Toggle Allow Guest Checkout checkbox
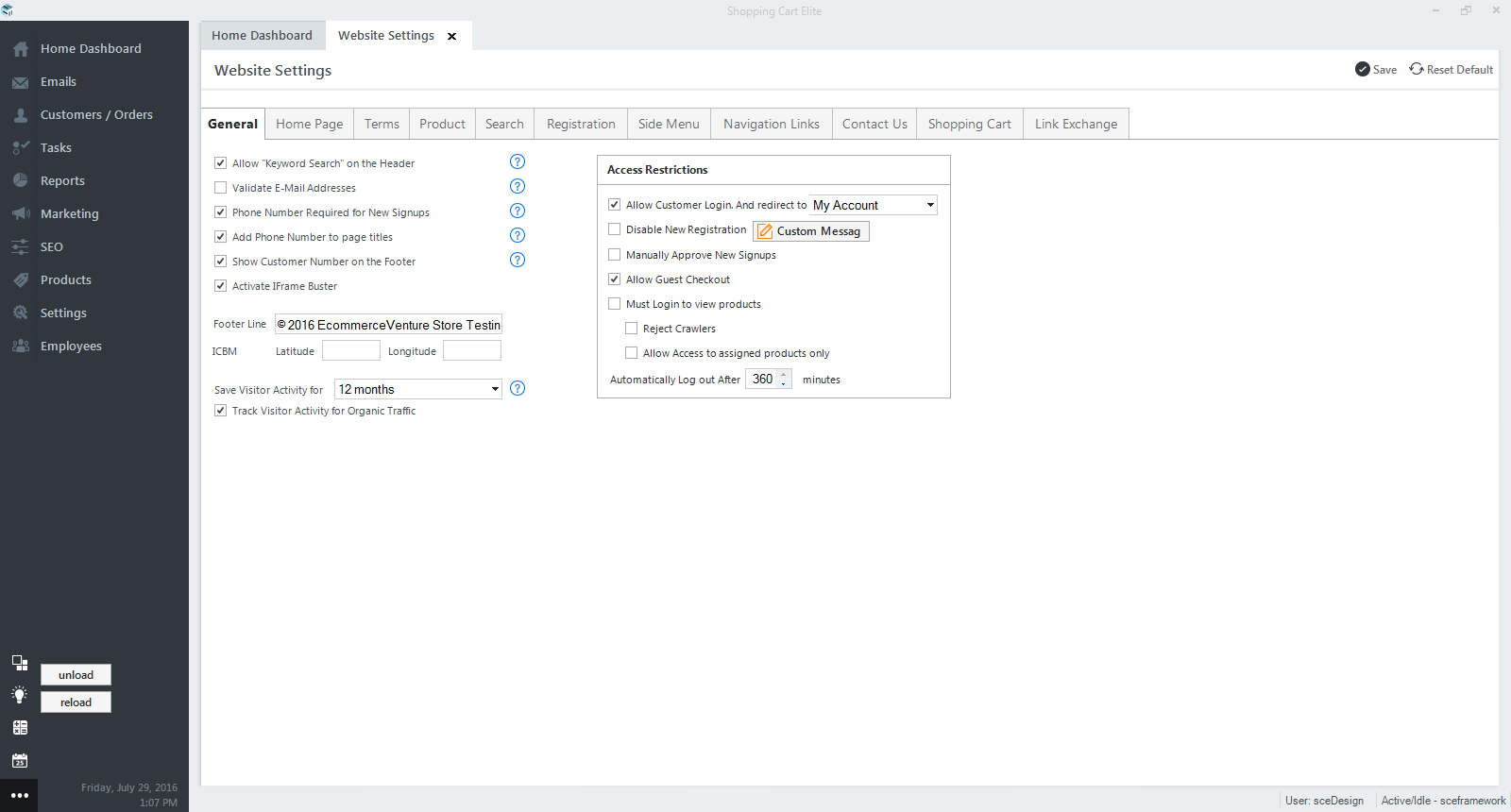The height and width of the screenshot is (812, 1511). 615,279
